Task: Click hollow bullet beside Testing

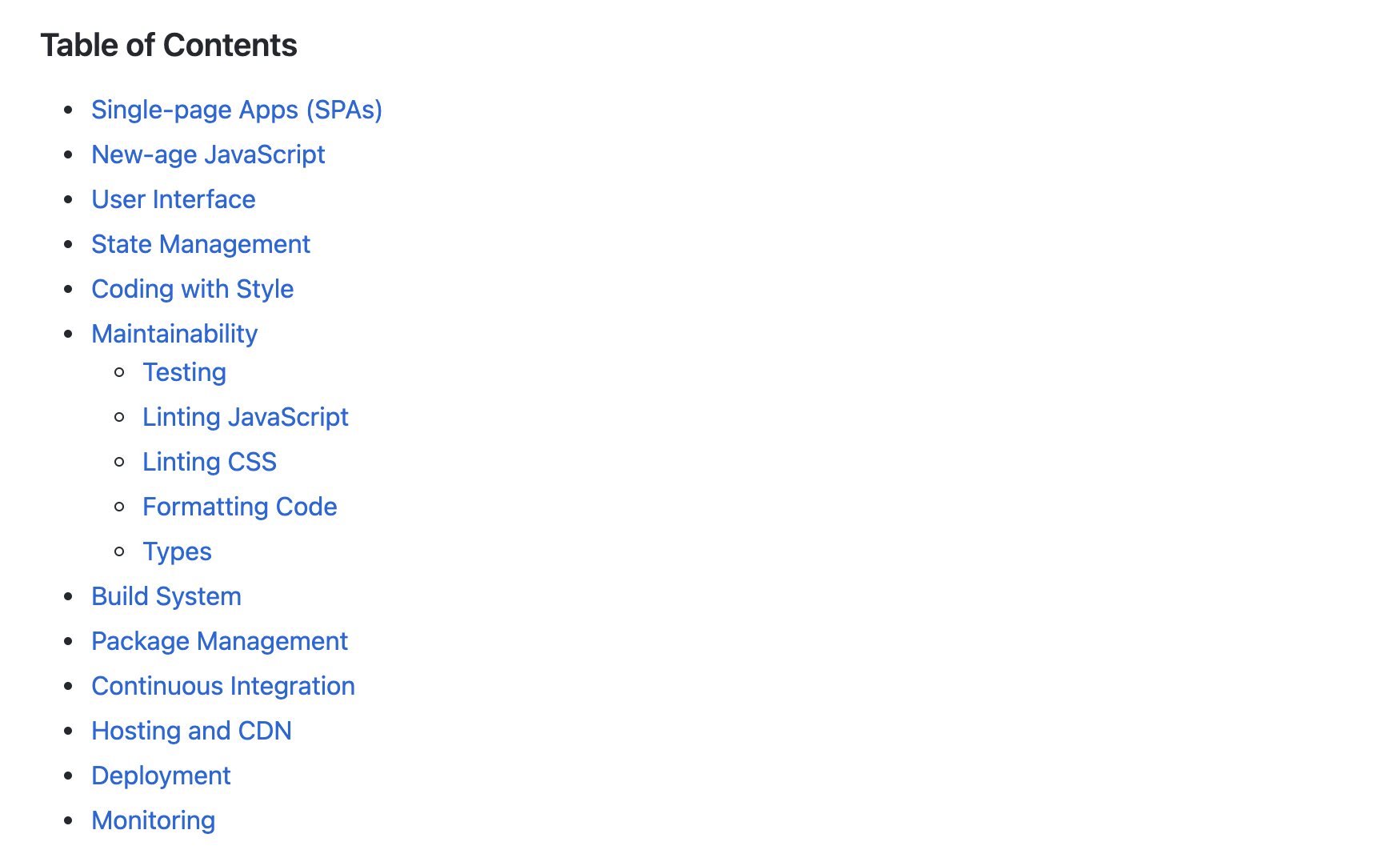Action: click(120, 372)
